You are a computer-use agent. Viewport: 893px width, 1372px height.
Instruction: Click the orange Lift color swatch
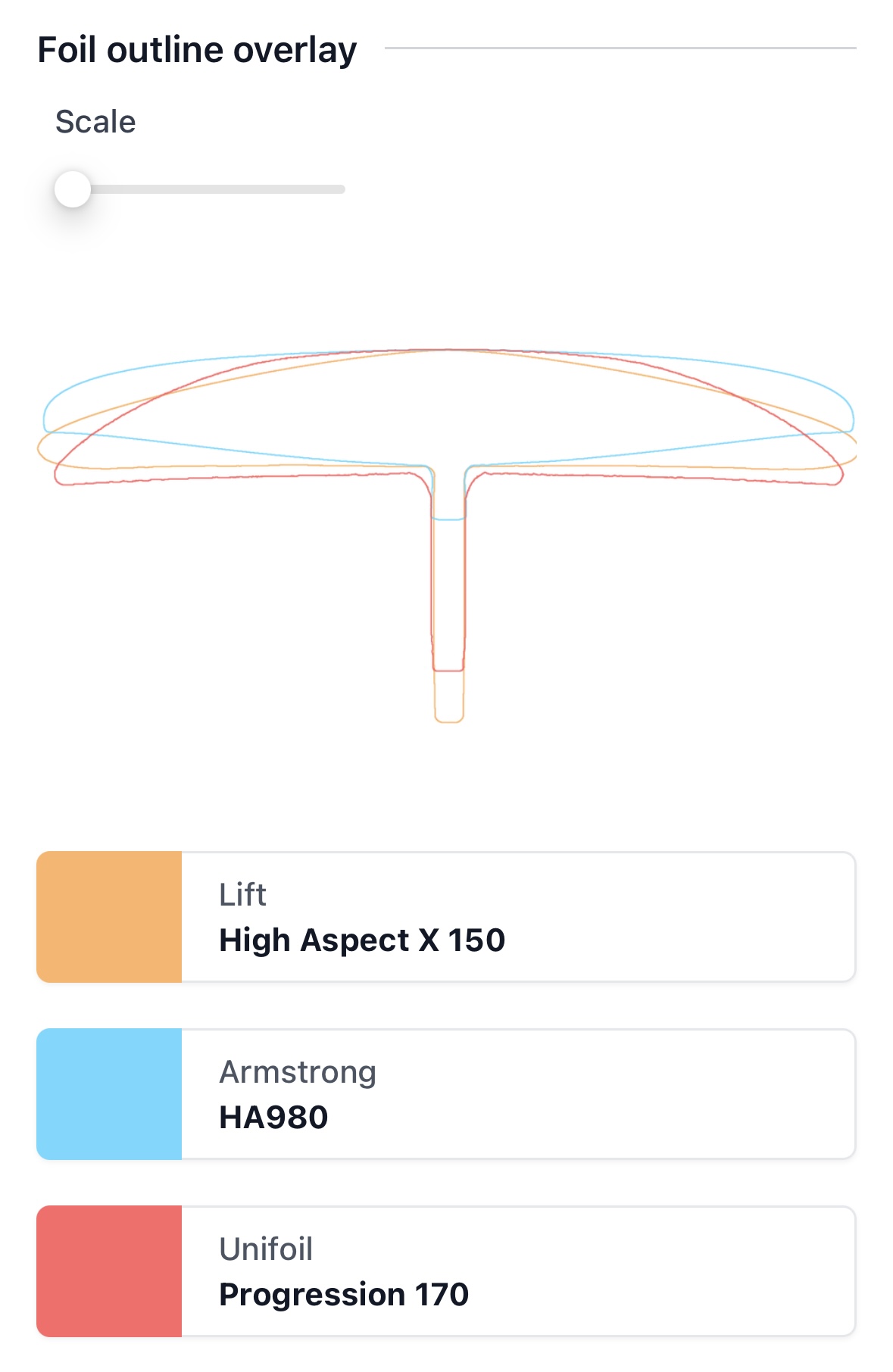(109, 917)
